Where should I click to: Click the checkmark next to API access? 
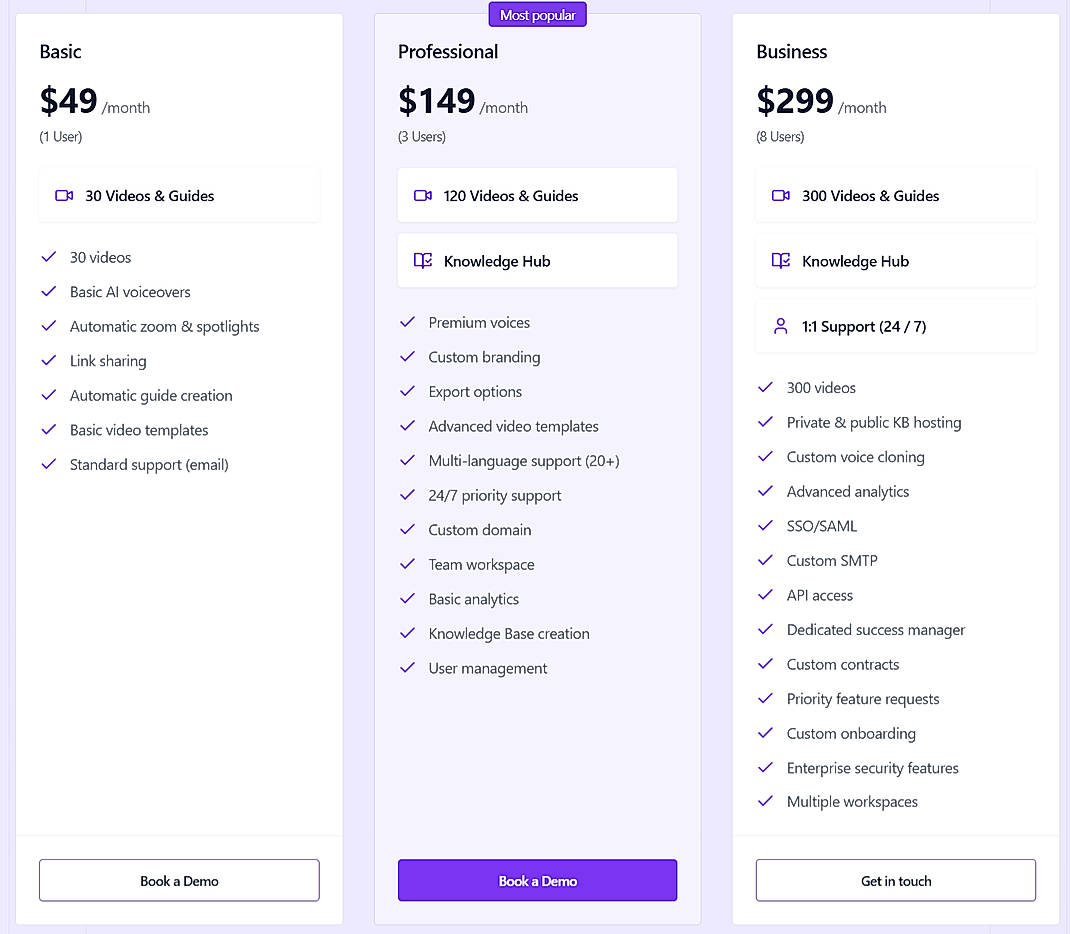[x=765, y=595]
